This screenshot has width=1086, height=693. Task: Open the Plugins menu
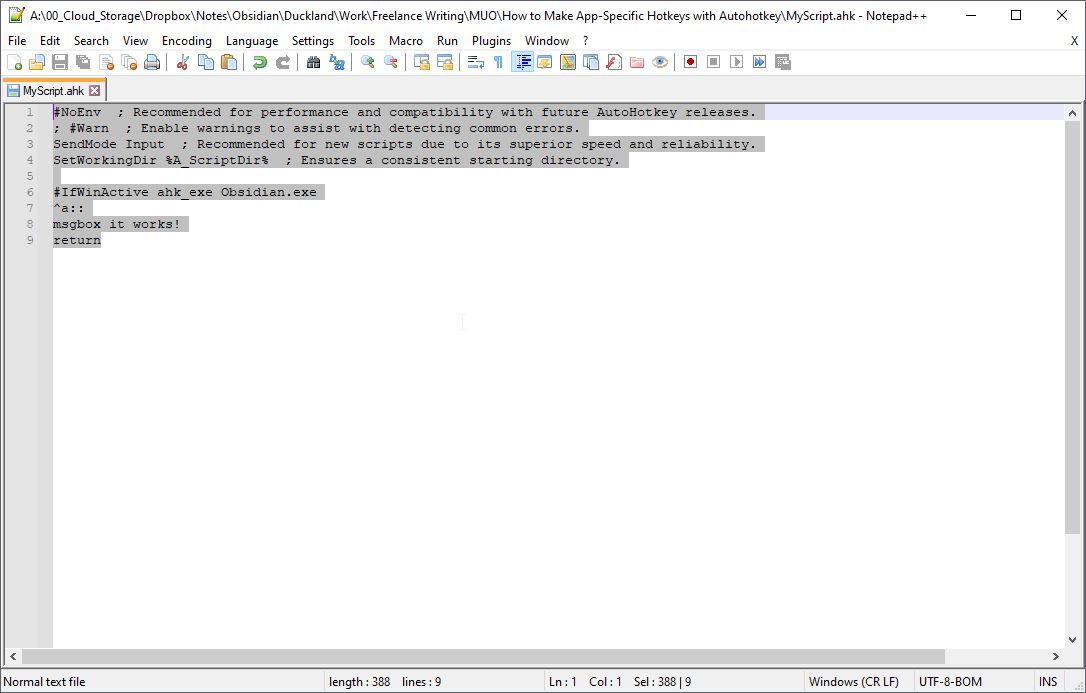[491, 41]
